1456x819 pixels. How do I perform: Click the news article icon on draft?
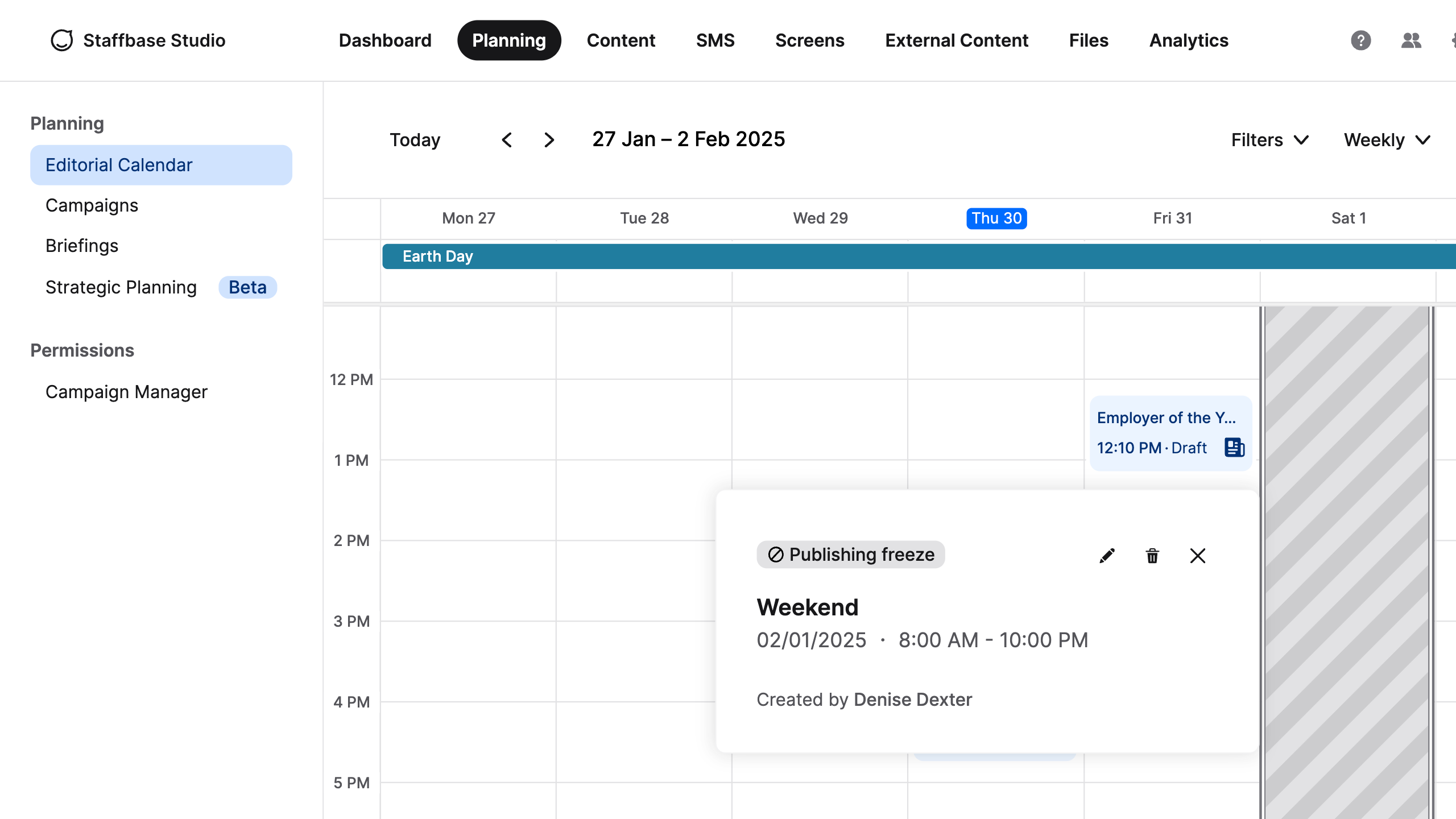(1234, 448)
